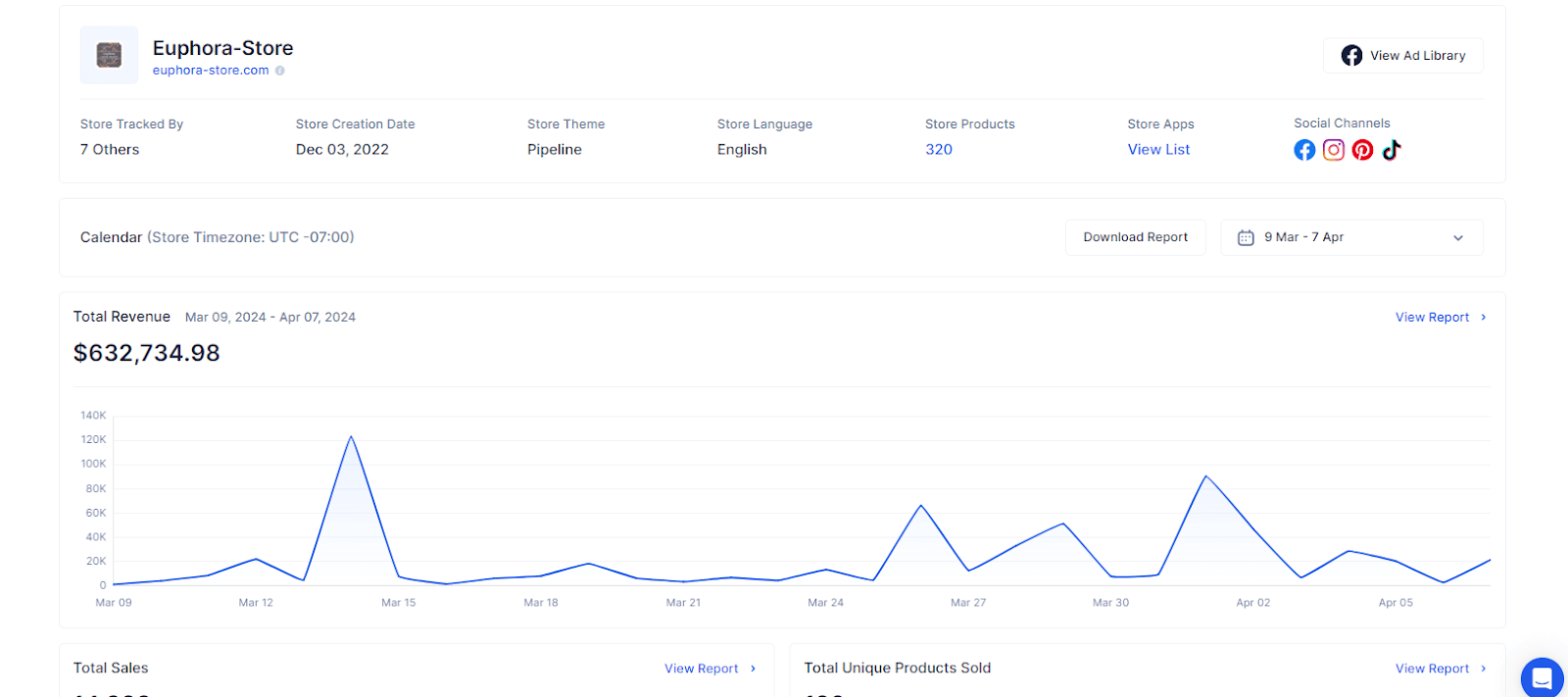Image resolution: width=1568 pixels, height=697 pixels.
Task: Open the store's Pinterest social channel icon
Action: 1362,150
